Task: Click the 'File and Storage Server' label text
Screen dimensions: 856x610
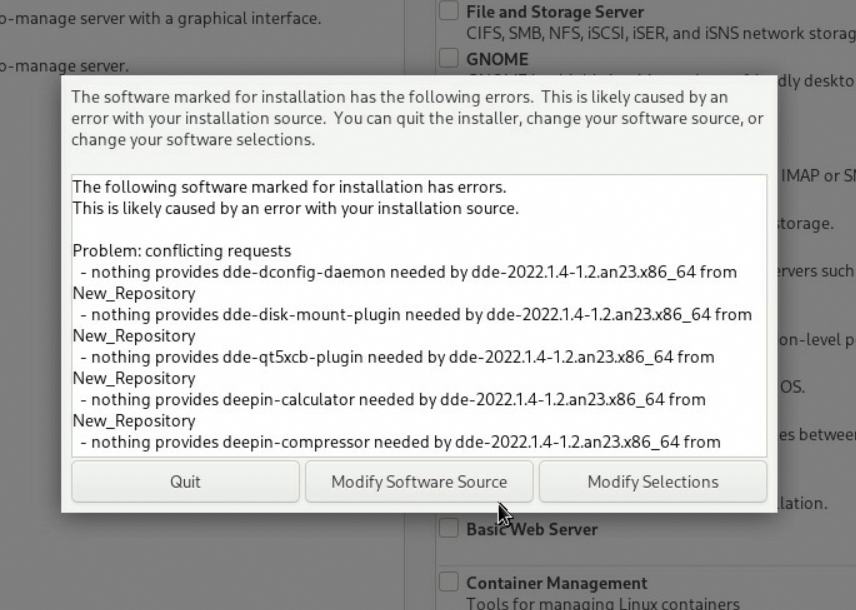Action: coord(554,13)
